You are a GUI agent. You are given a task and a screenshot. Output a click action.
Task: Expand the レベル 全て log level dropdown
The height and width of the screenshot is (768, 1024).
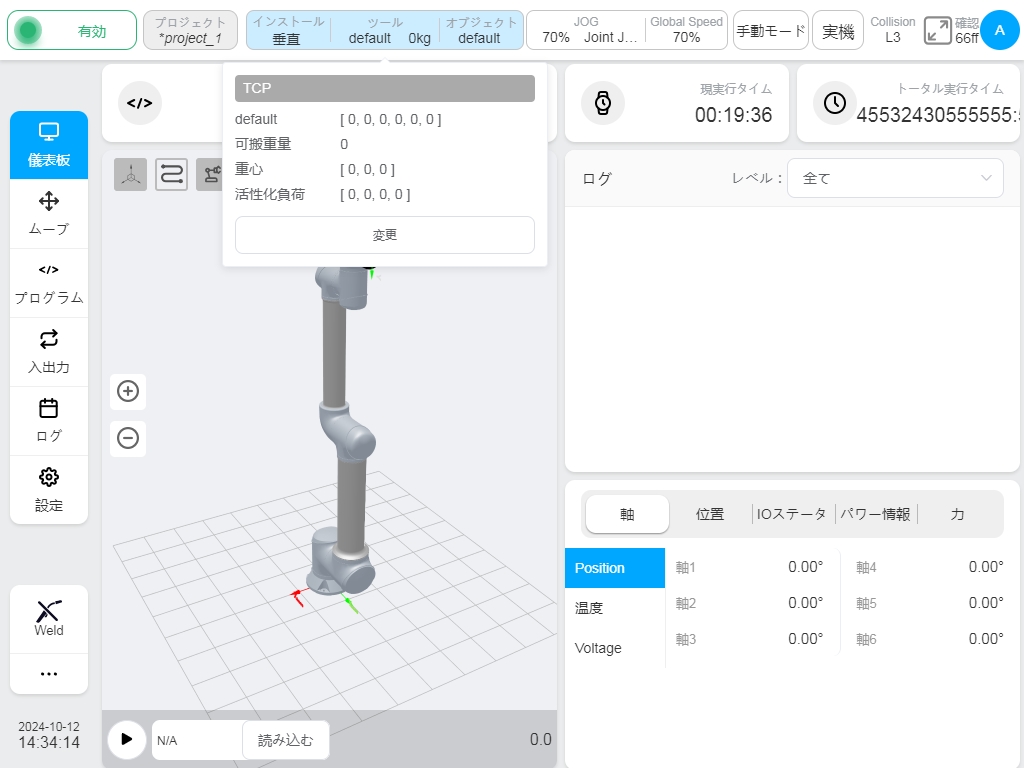pyautogui.click(x=895, y=178)
